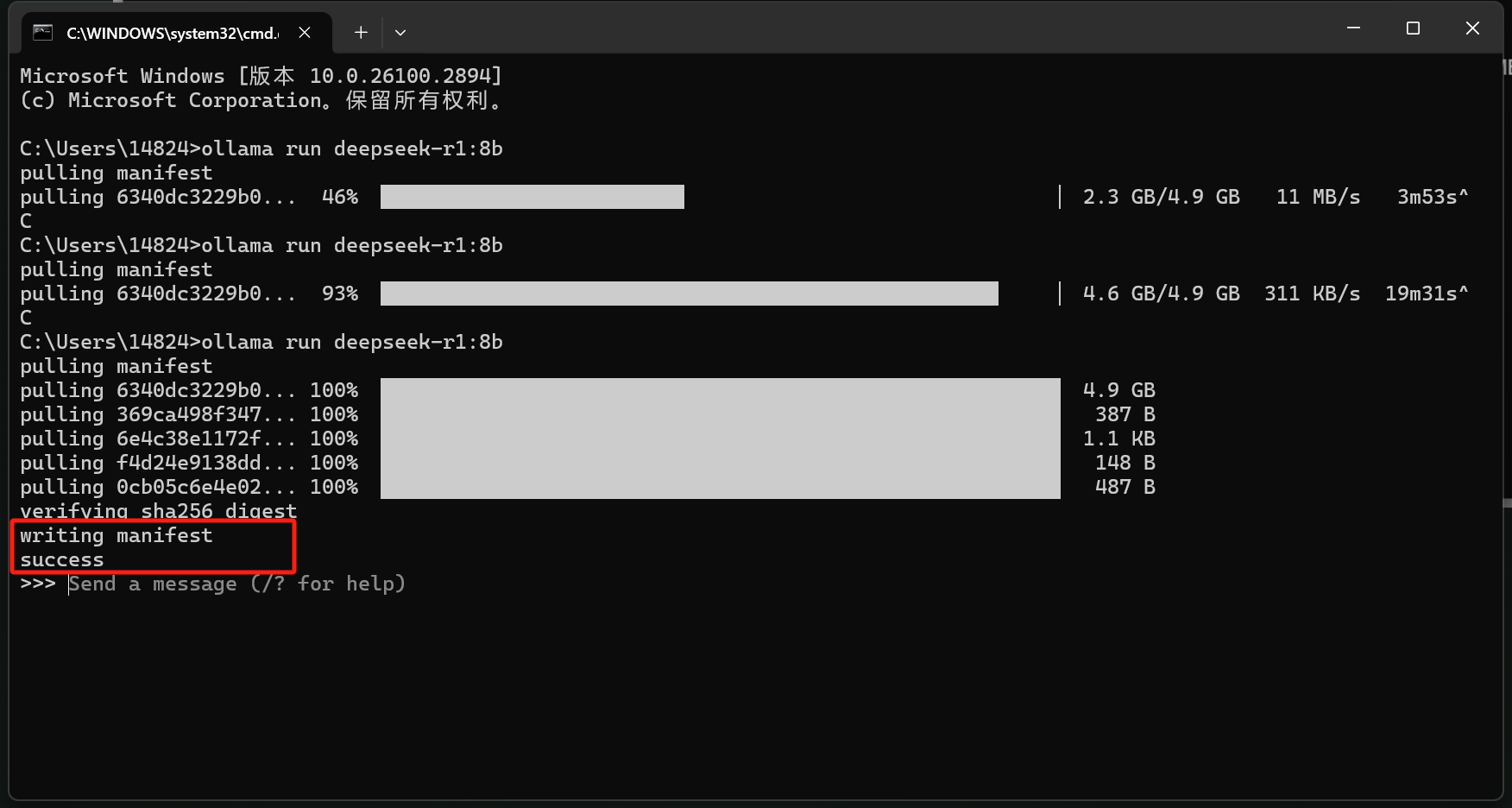Click the '46%' progress percentage

click(x=340, y=197)
